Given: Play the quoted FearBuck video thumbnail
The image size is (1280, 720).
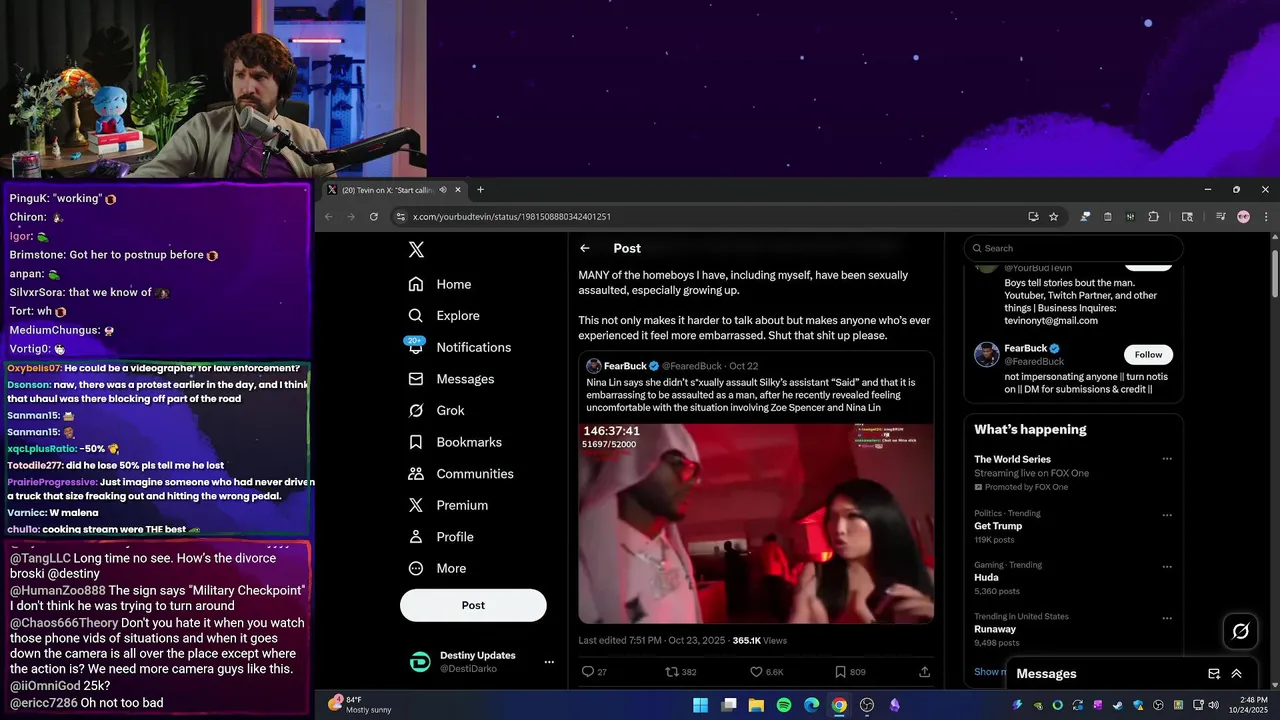Looking at the screenshot, I should pyautogui.click(x=756, y=523).
